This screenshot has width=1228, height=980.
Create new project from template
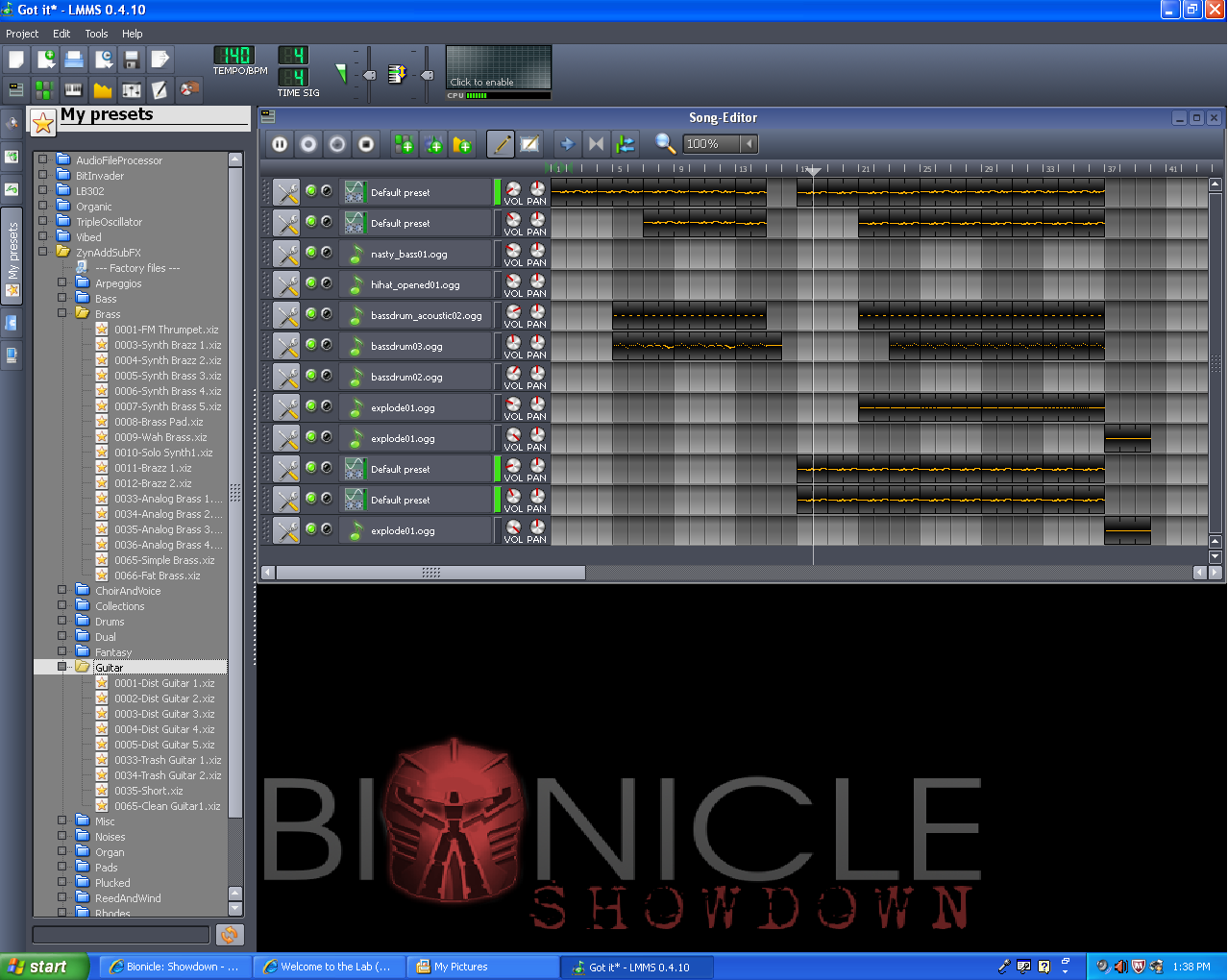45,60
